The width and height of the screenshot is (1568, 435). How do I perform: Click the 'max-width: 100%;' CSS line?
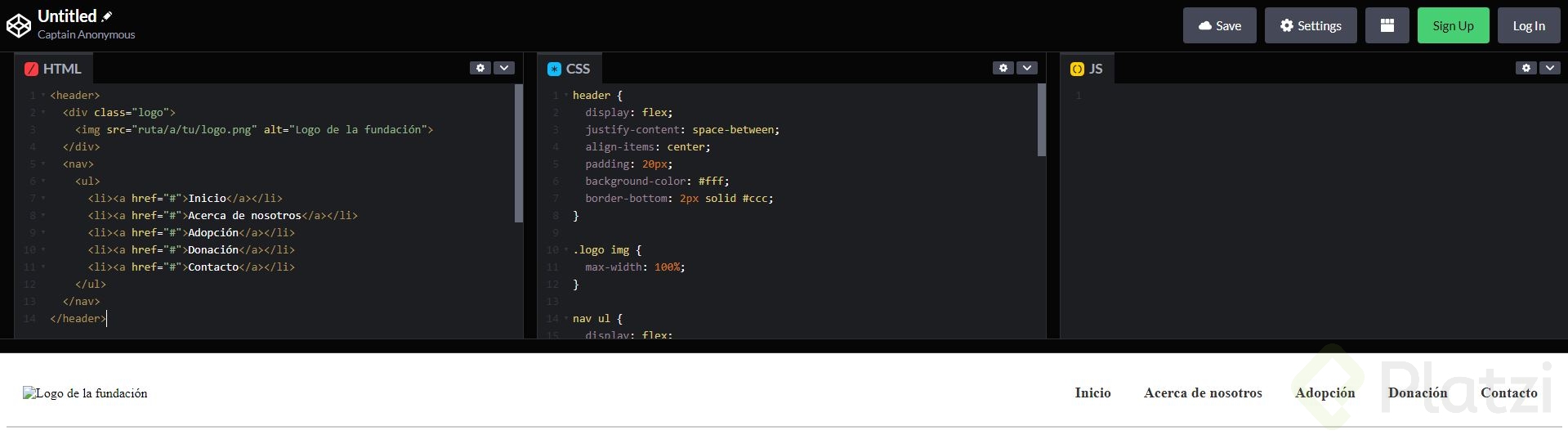click(635, 267)
